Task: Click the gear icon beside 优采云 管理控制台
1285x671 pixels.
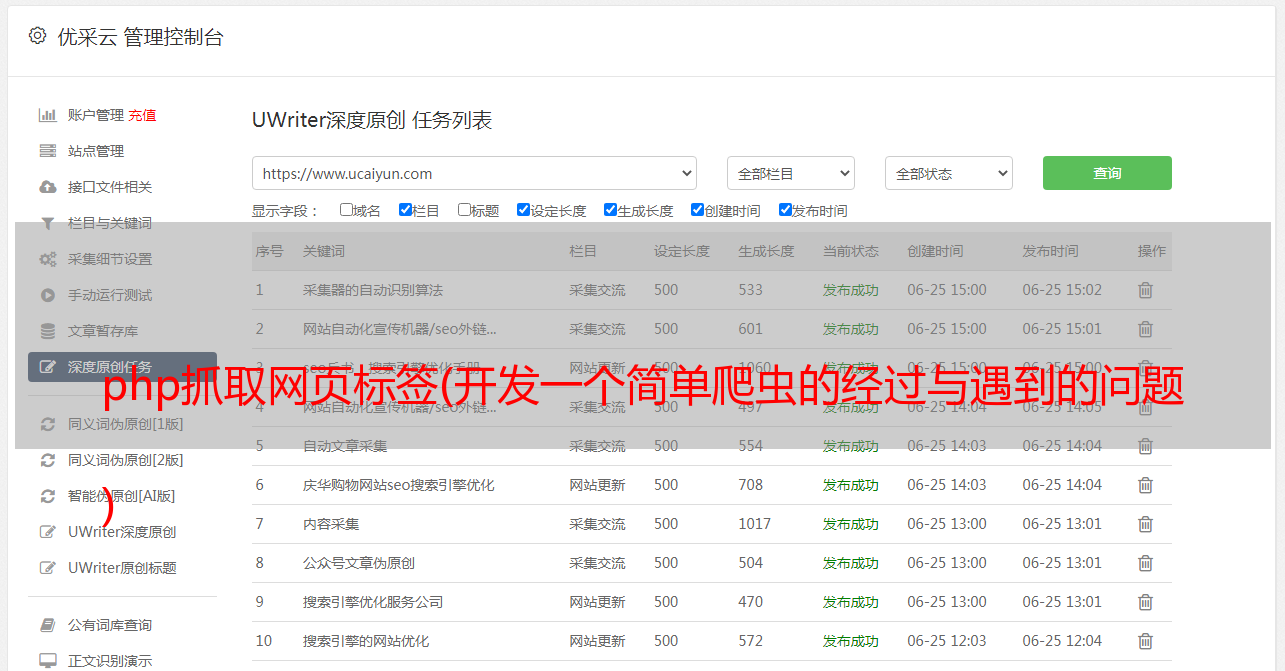Action: [37, 36]
